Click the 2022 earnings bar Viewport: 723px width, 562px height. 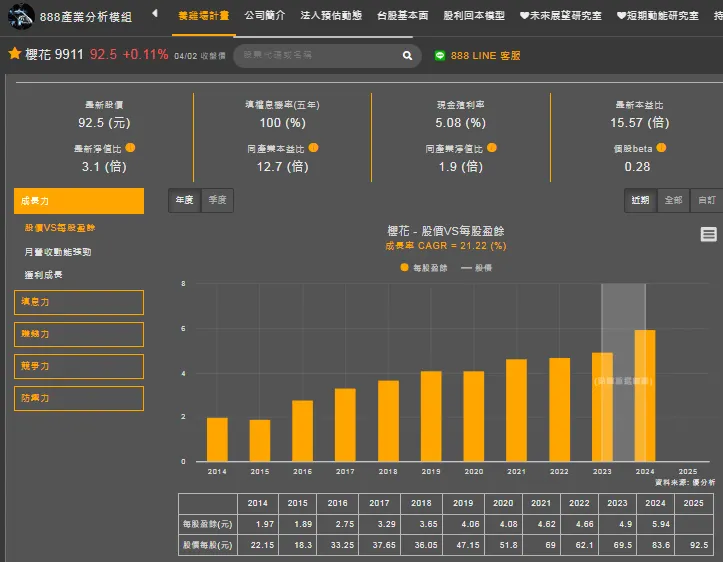[x=559, y=409]
